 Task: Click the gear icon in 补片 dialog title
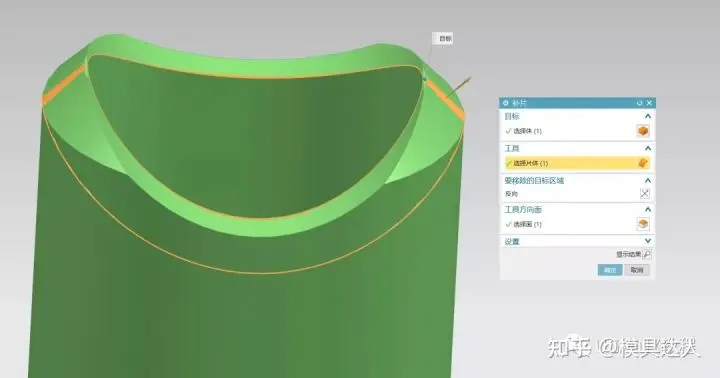pyautogui.click(x=506, y=103)
